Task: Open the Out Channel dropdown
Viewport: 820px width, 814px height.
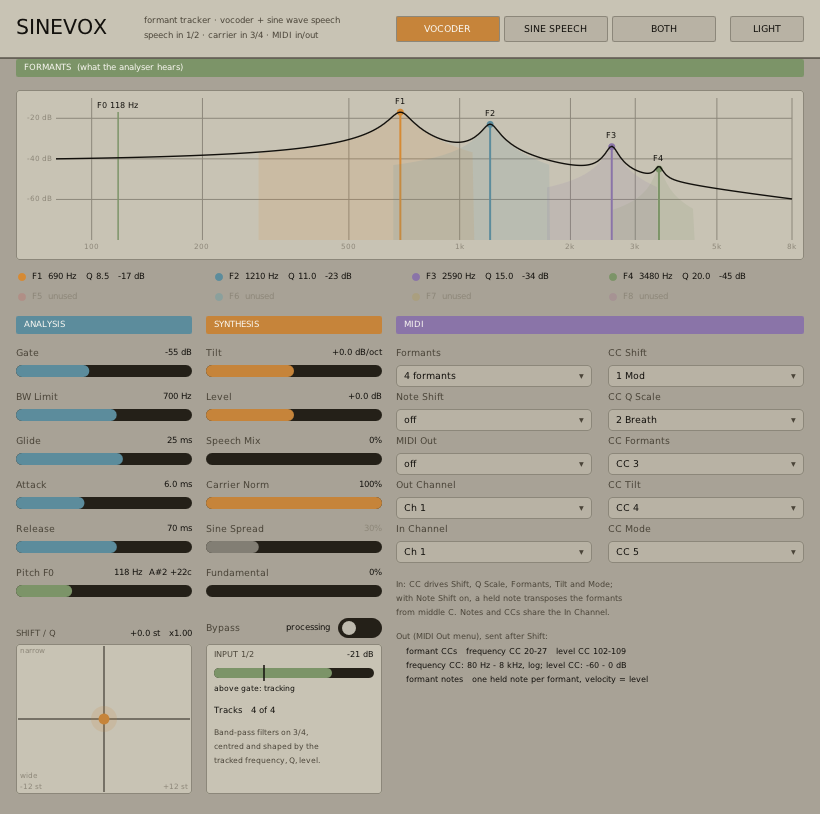Action: point(494,508)
